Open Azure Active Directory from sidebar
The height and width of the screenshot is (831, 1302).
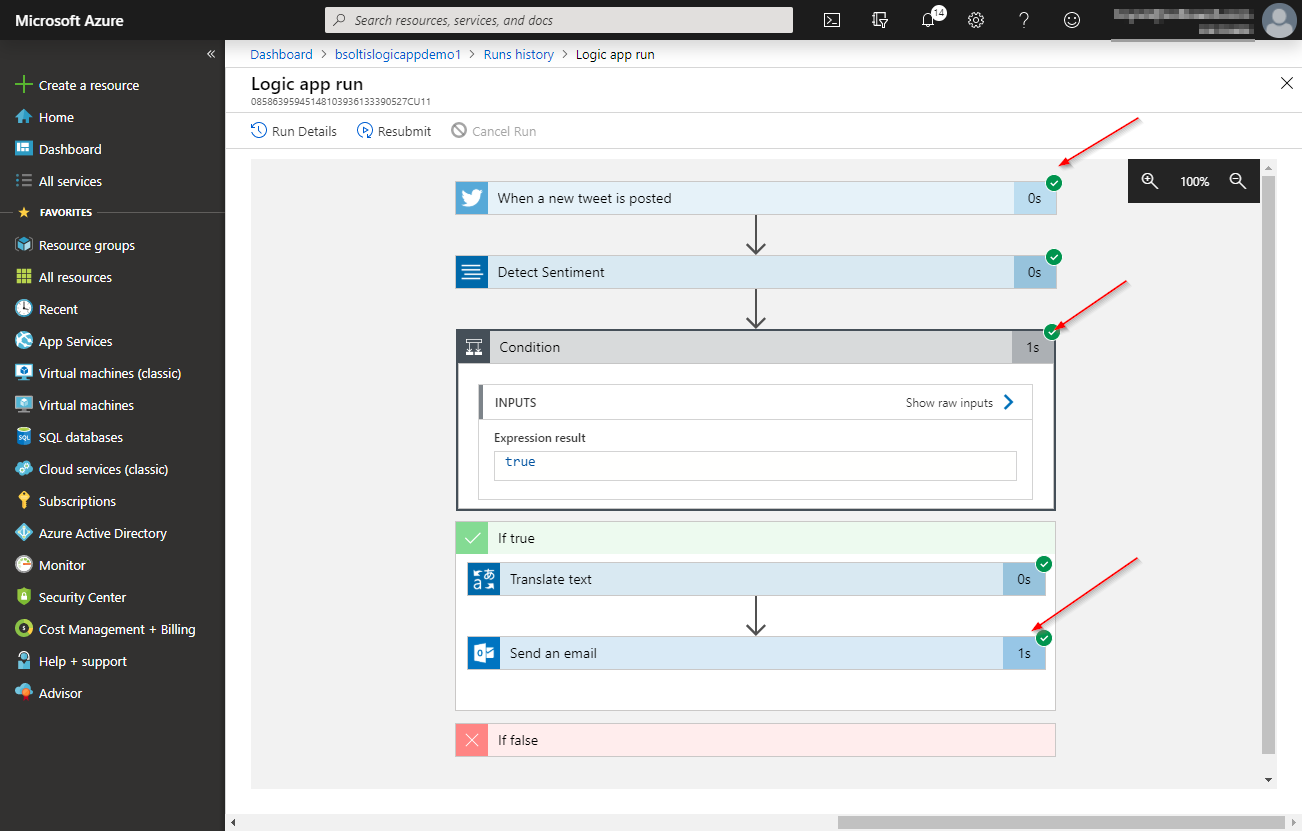102,533
